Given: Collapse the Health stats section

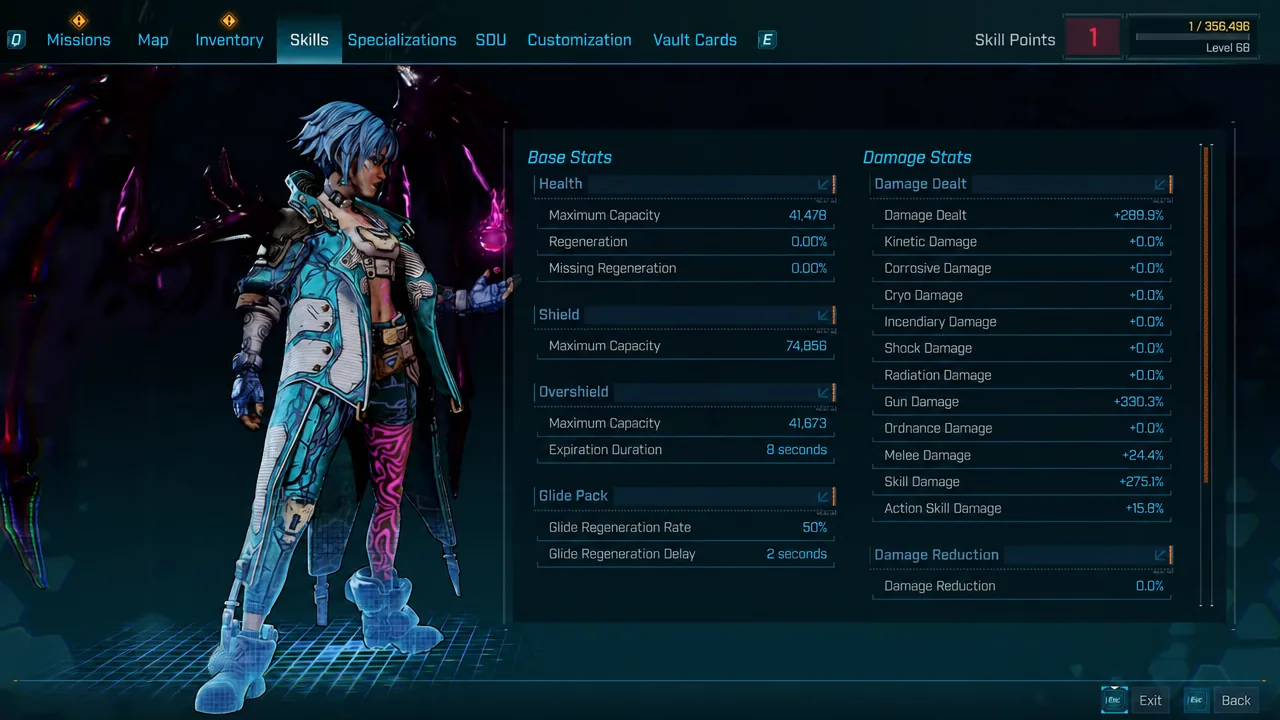Looking at the screenshot, I should (x=824, y=184).
